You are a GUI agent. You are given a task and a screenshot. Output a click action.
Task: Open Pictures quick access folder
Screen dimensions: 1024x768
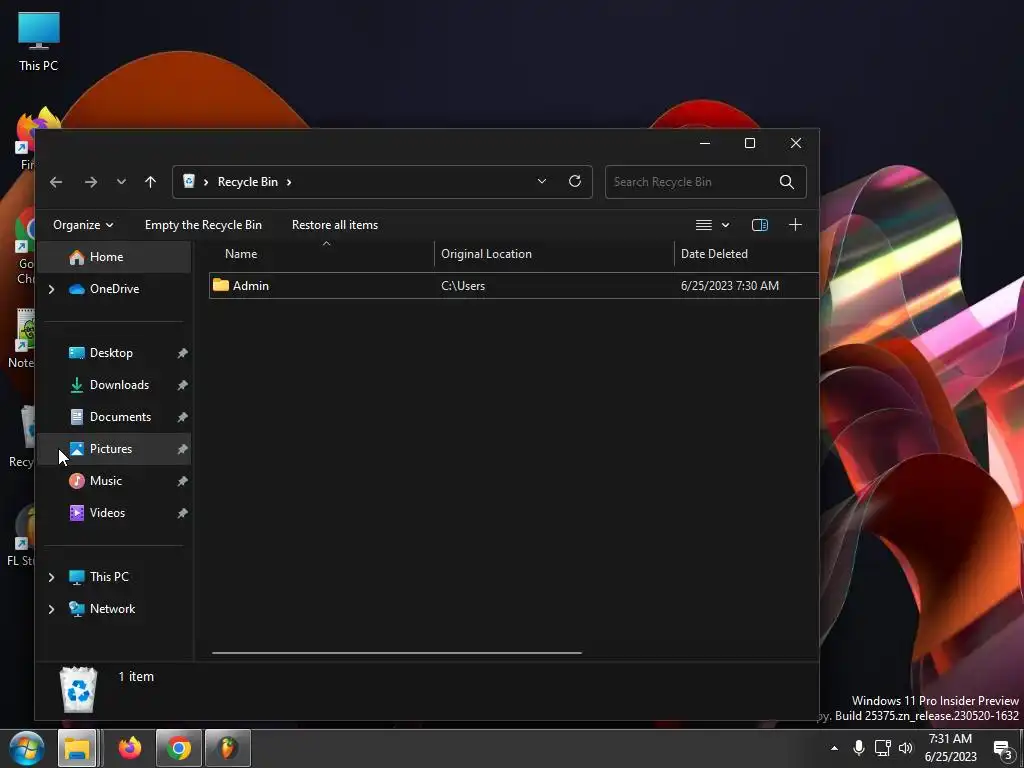(x=110, y=449)
